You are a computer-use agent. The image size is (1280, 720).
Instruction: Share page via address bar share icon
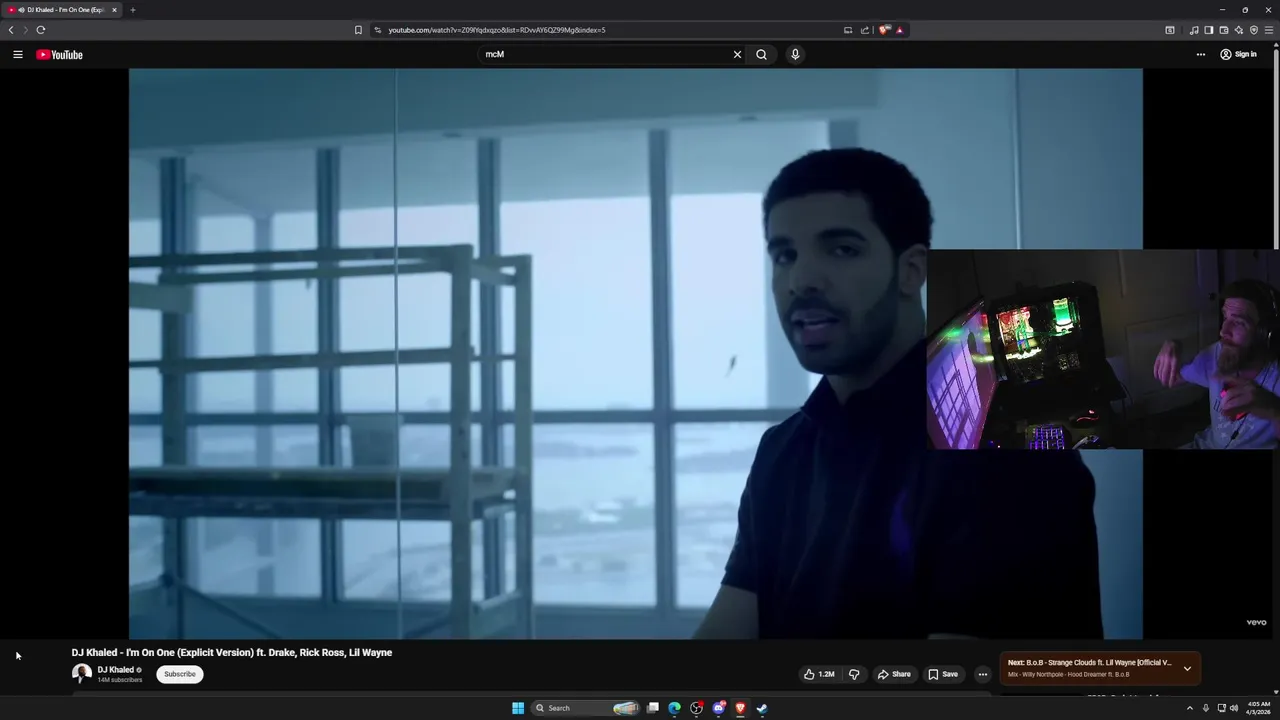click(865, 30)
